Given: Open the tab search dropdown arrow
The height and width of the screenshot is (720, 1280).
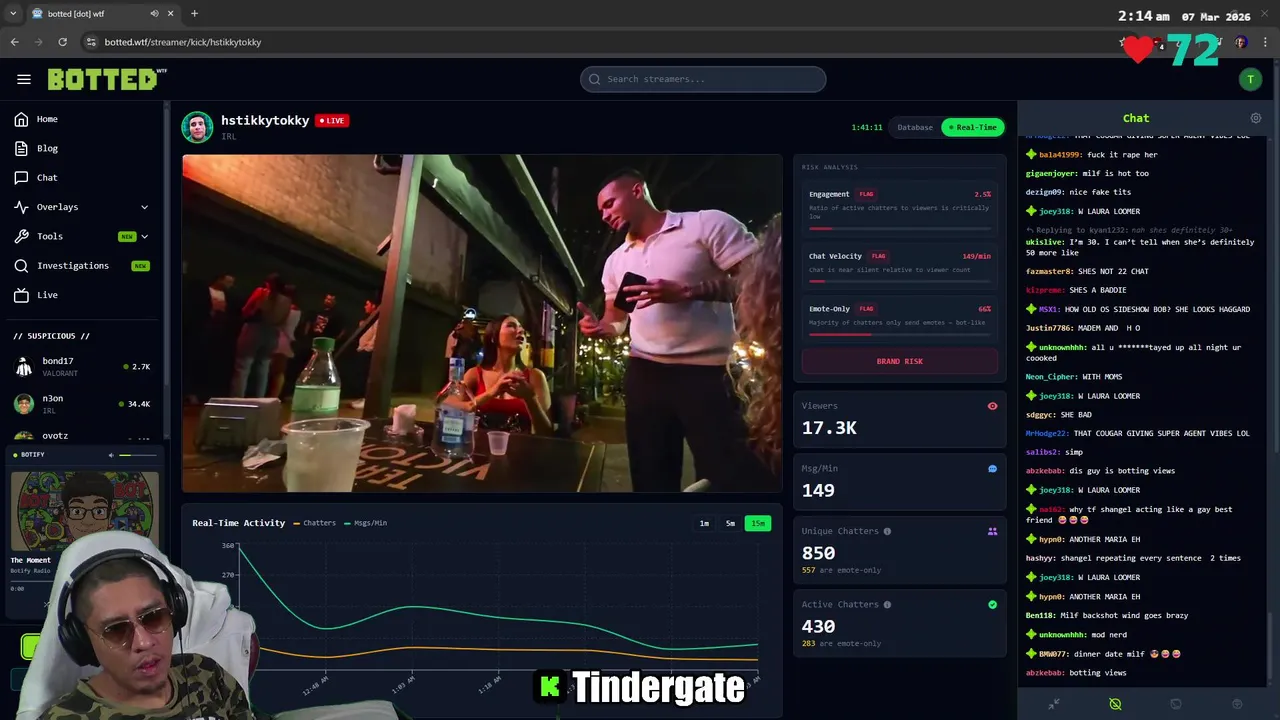Looking at the screenshot, I should pyautogui.click(x=13, y=14).
